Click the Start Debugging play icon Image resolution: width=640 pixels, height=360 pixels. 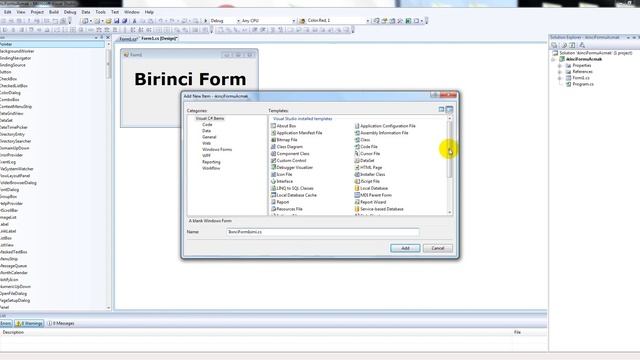click(205, 21)
